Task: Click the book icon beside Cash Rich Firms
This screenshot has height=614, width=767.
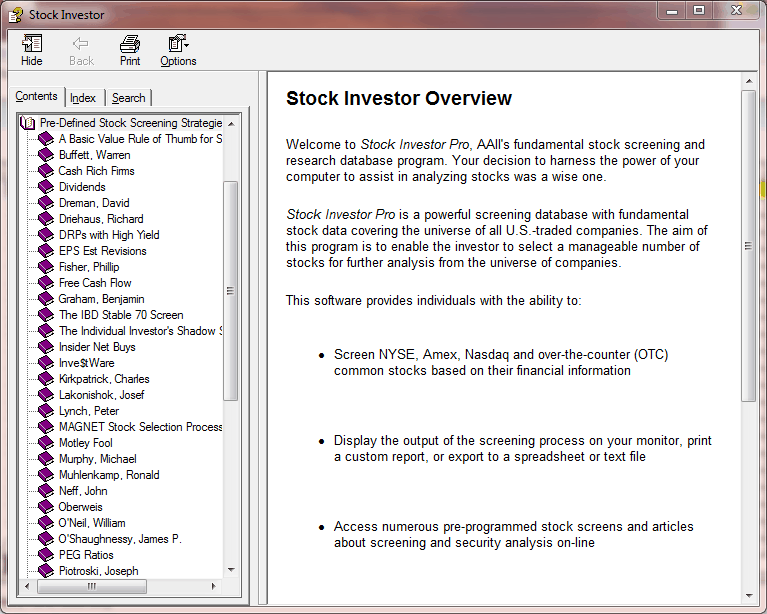Action: tap(45, 171)
